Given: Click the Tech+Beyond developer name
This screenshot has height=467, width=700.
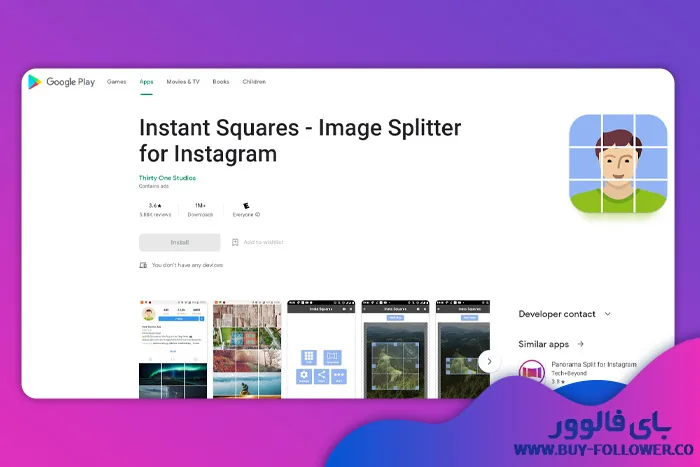Looking at the screenshot, I should pyautogui.click(x=569, y=373).
